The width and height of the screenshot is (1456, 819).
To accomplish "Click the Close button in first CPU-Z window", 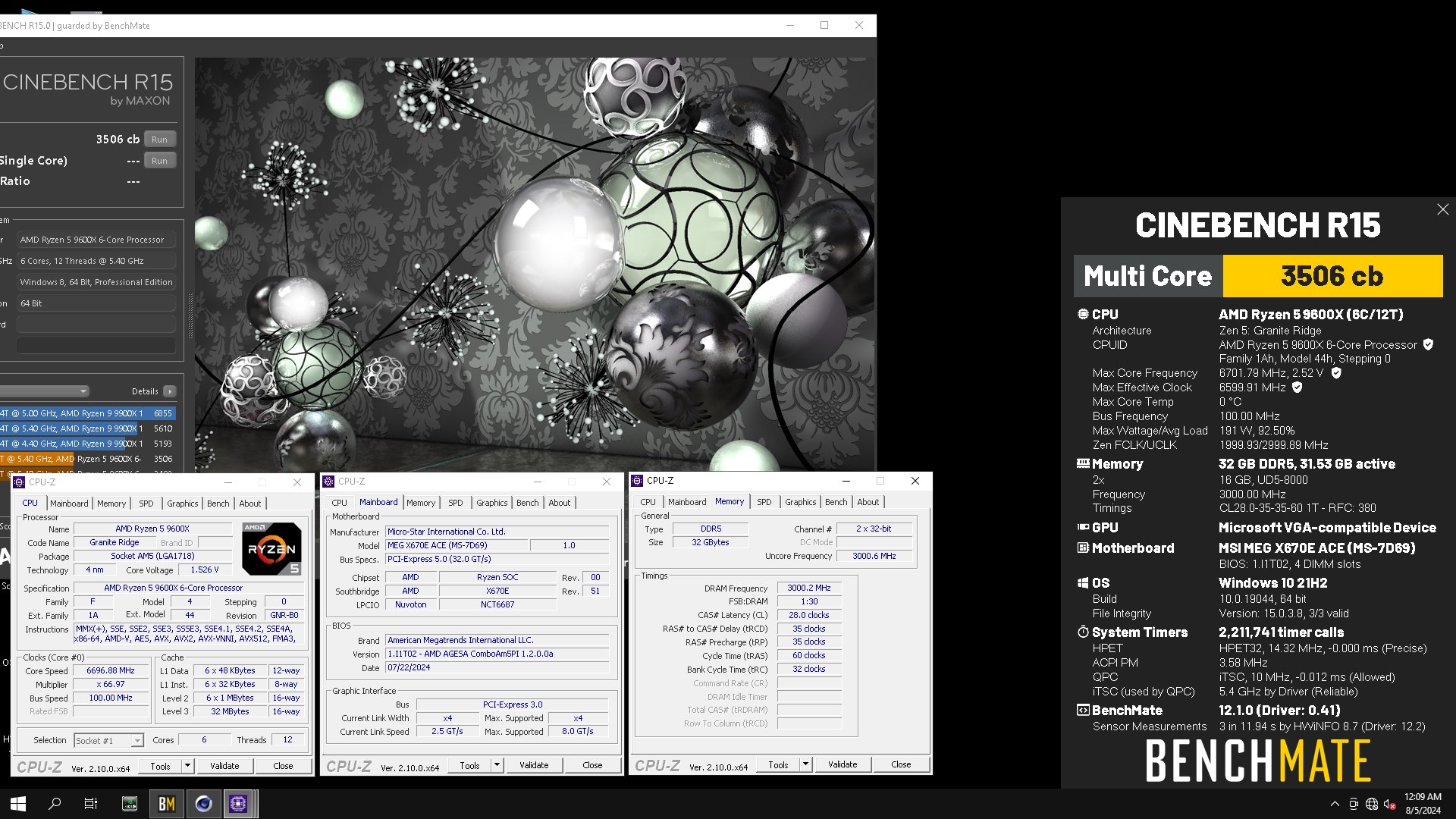I will [x=283, y=766].
